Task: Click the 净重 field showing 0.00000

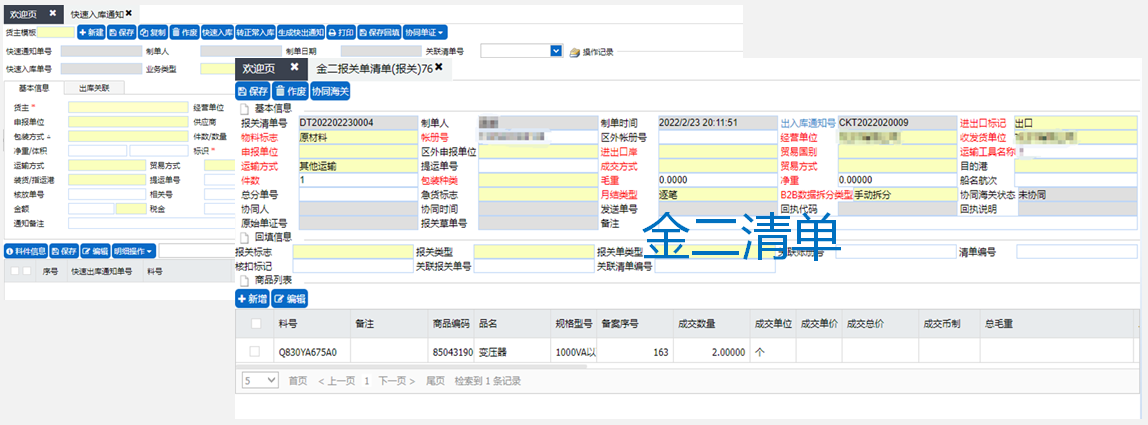Action: tap(898, 180)
